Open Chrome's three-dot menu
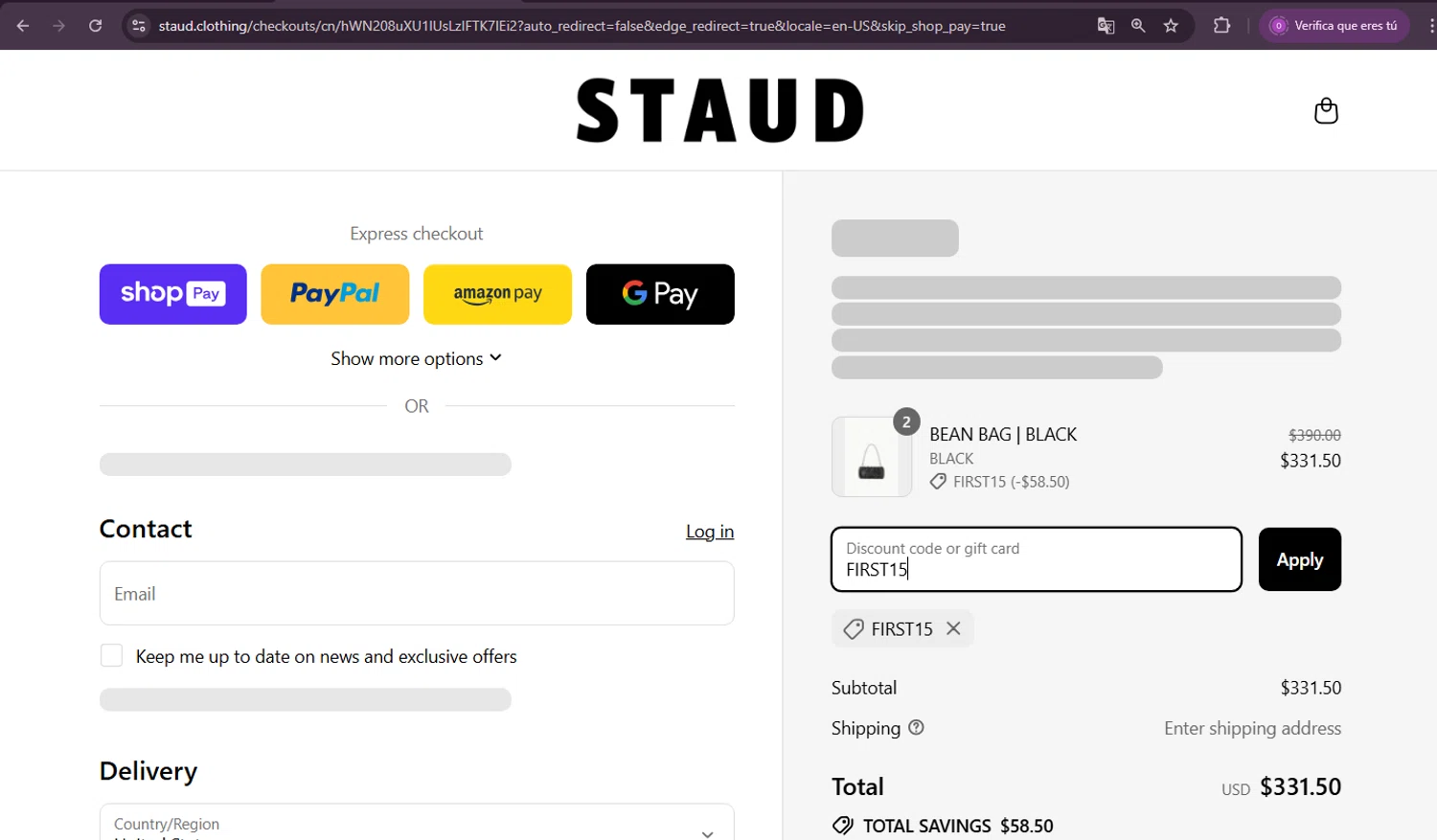The image size is (1437, 840). pyautogui.click(x=1430, y=26)
